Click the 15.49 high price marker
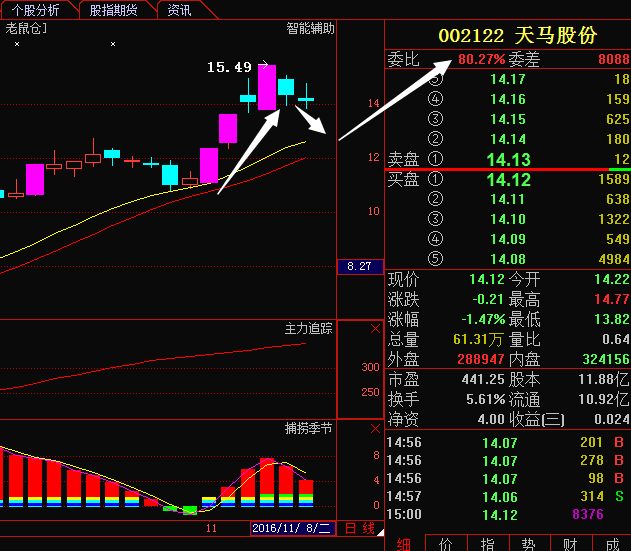 point(229,67)
